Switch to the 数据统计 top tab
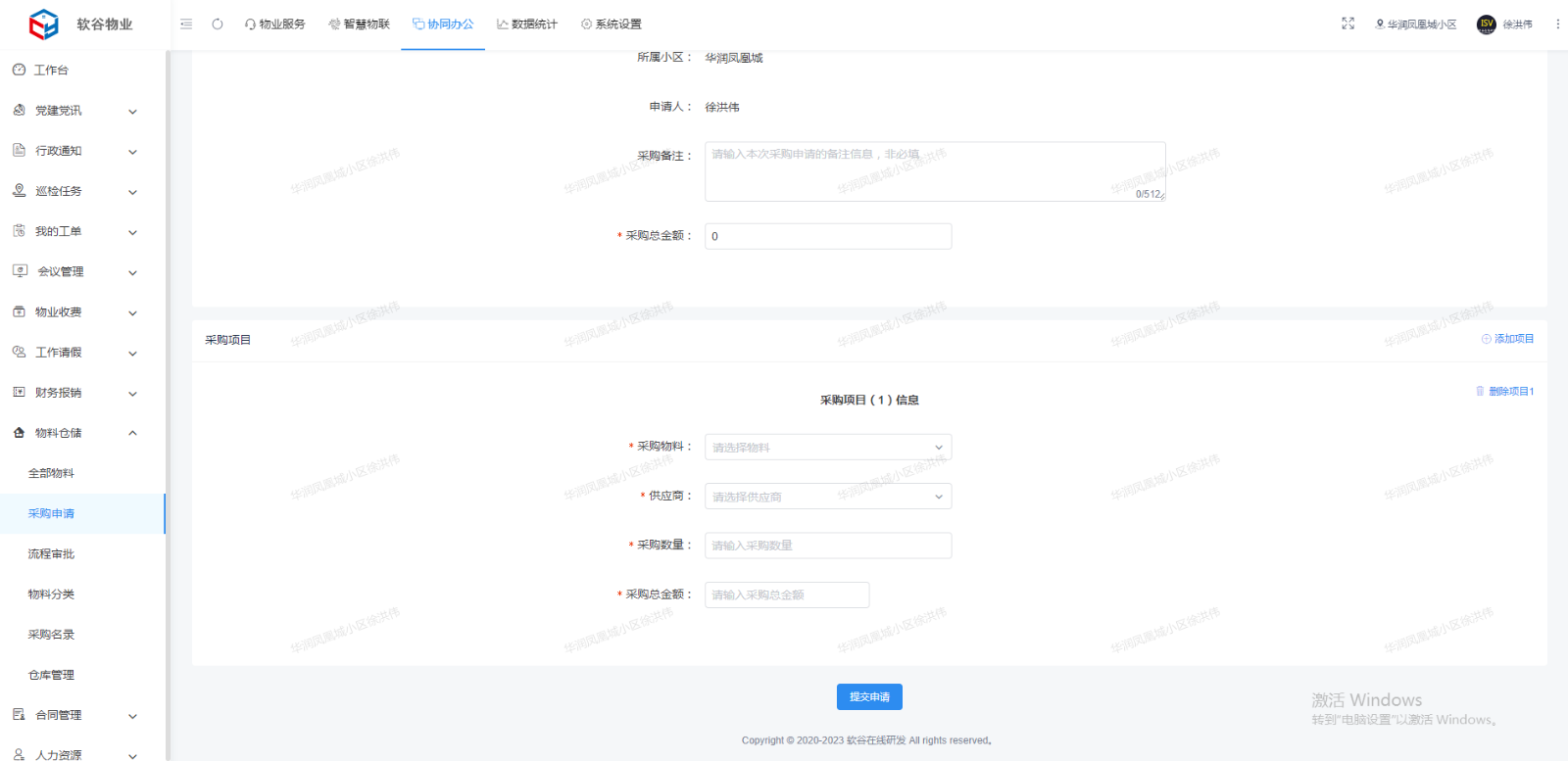Viewport: 1568px width, 761px height. pos(527,24)
